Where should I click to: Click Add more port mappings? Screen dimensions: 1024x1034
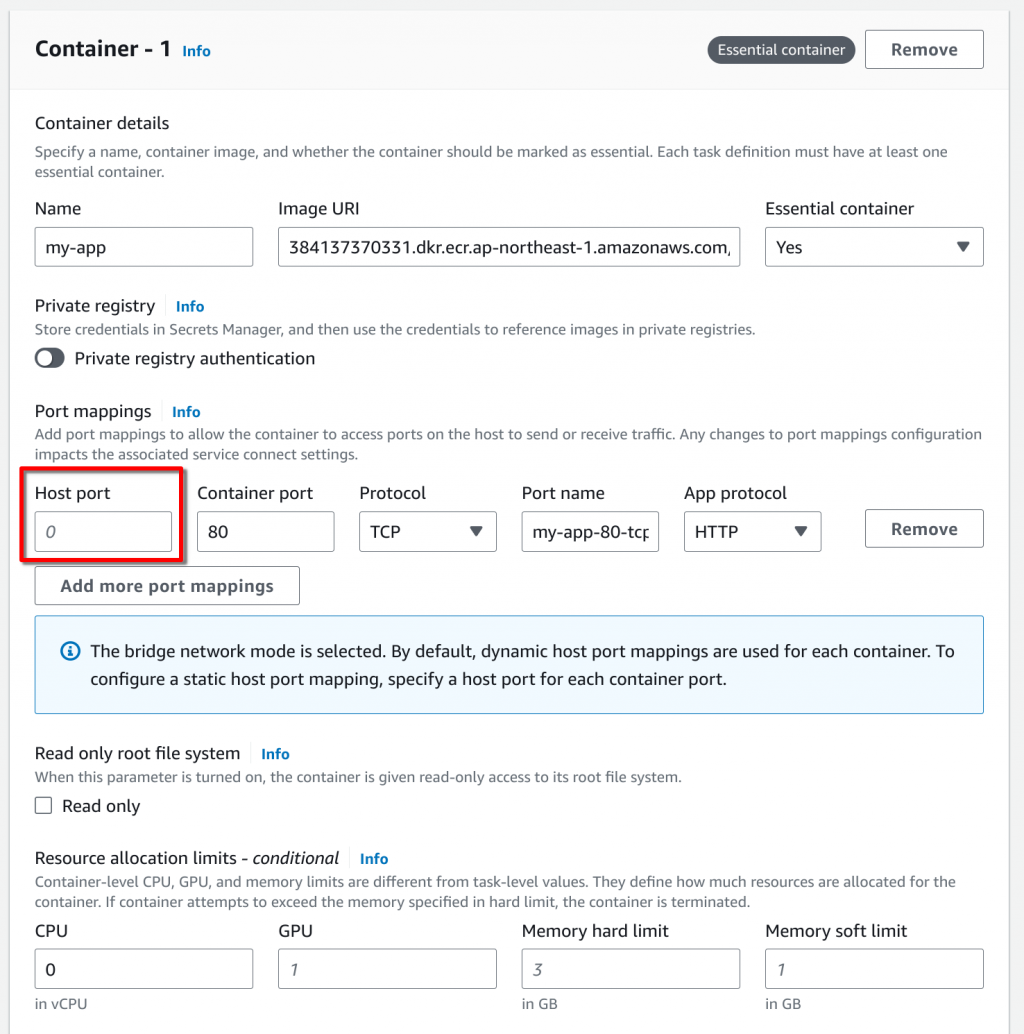click(167, 586)
